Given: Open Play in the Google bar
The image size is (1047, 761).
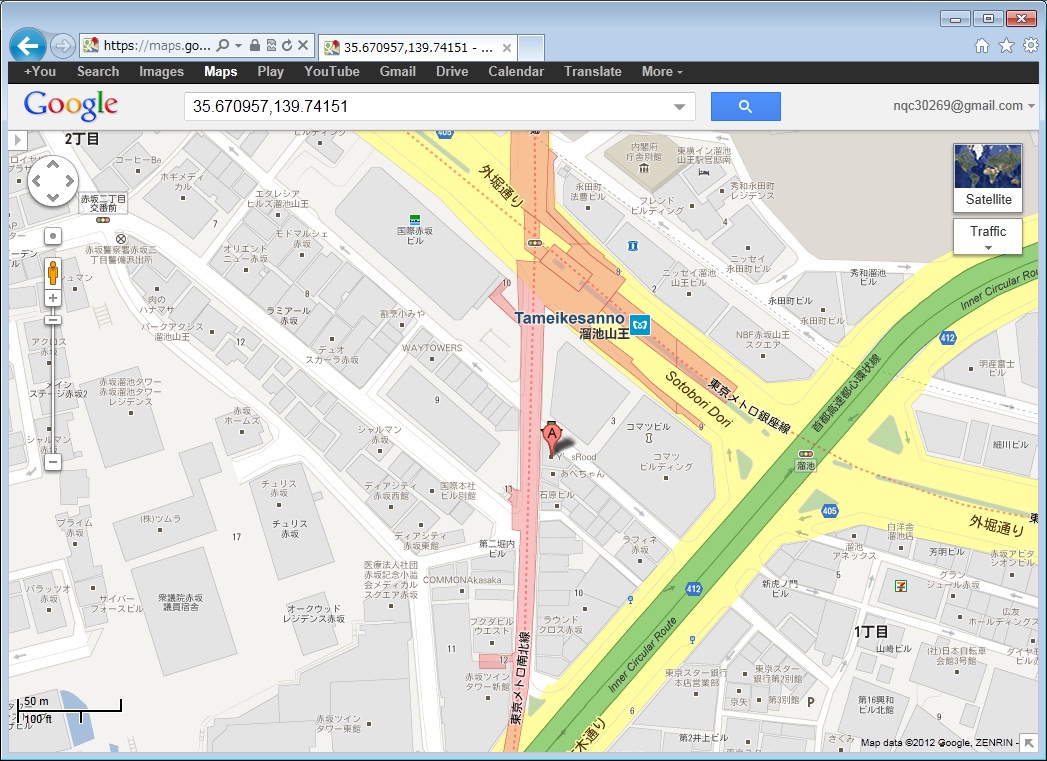Looking at the screenshot, I should pyautogui.click(x=270, y=71).
